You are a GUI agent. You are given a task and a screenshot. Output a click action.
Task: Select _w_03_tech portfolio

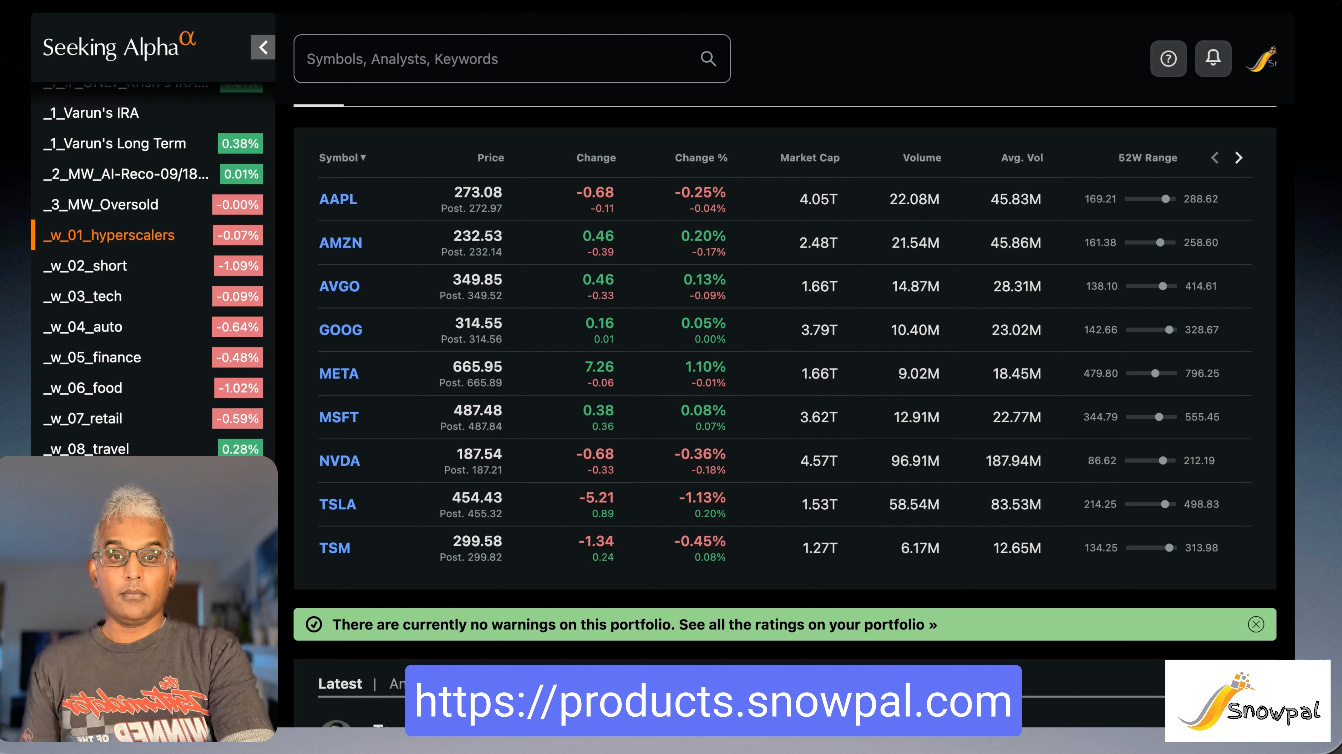82,296
